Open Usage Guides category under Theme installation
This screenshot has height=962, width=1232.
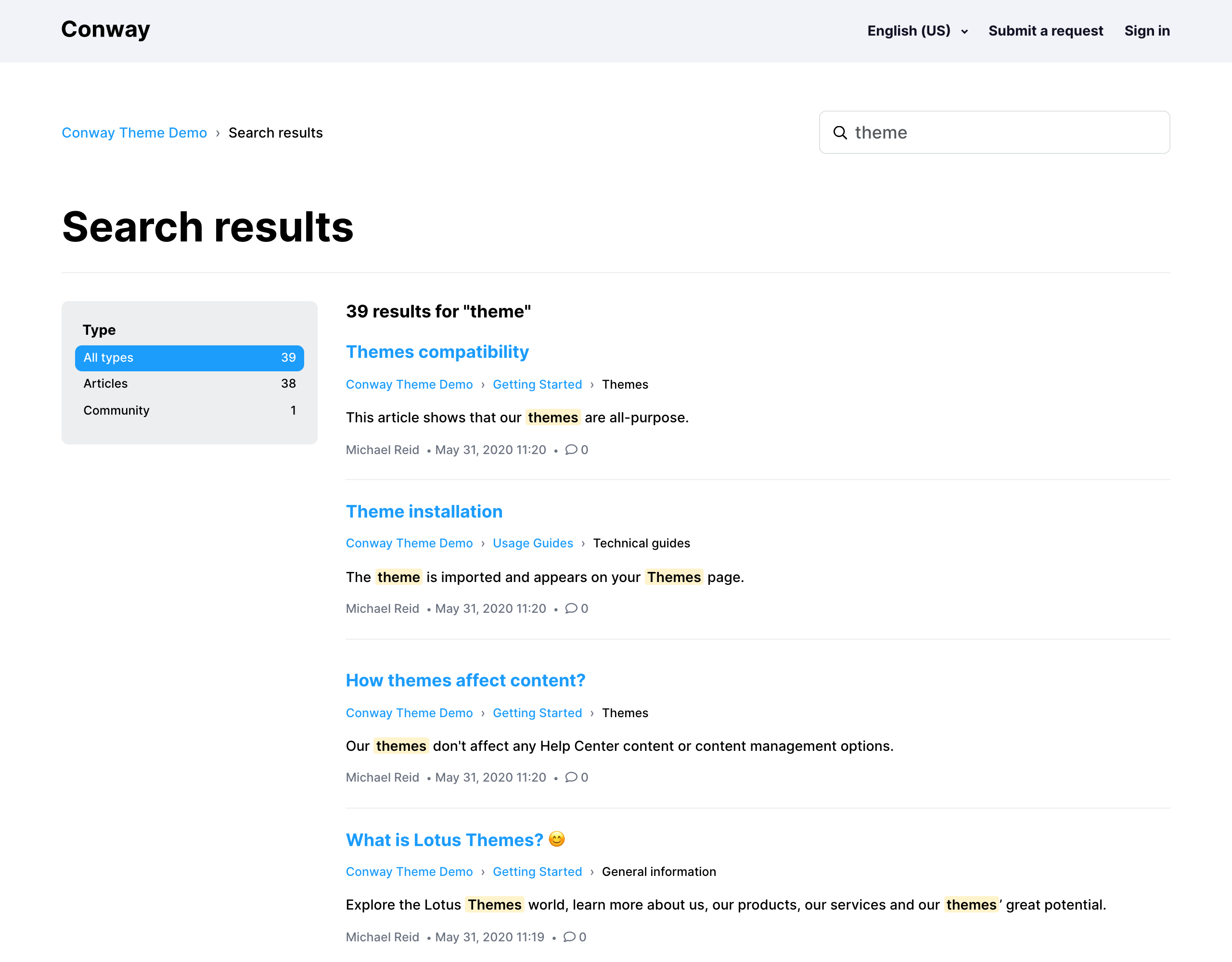click(533, 543)
